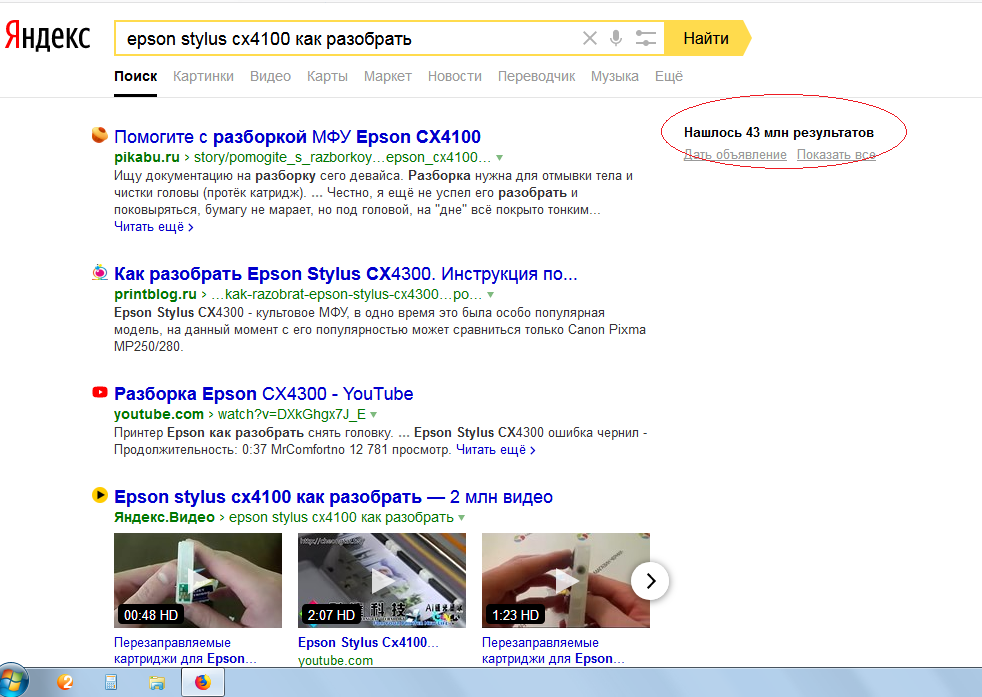Switch to the Firefox taskbar icon
The image size is (982, 697).
click(202, 682)
